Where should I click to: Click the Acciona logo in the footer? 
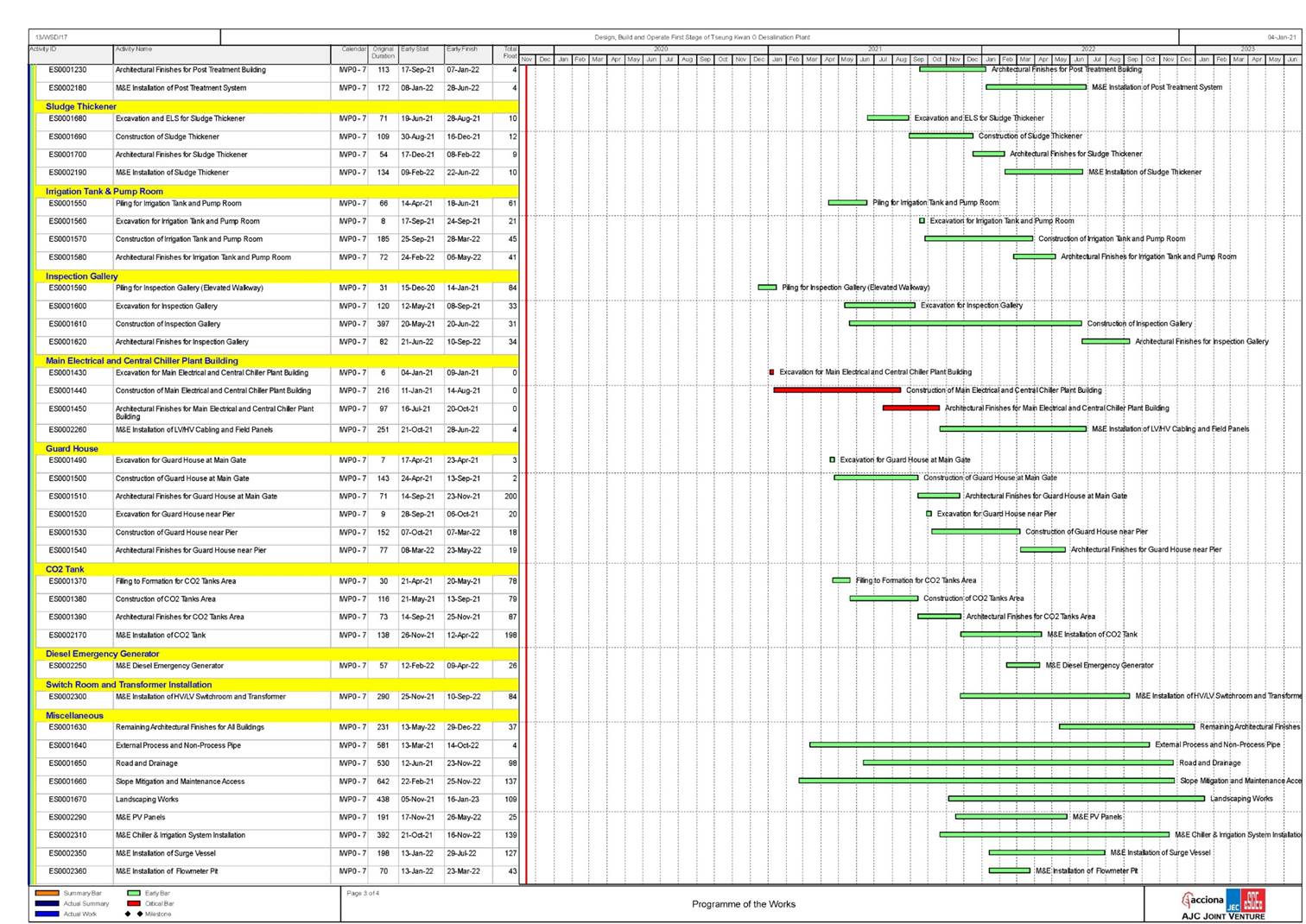click(1202, 900)
